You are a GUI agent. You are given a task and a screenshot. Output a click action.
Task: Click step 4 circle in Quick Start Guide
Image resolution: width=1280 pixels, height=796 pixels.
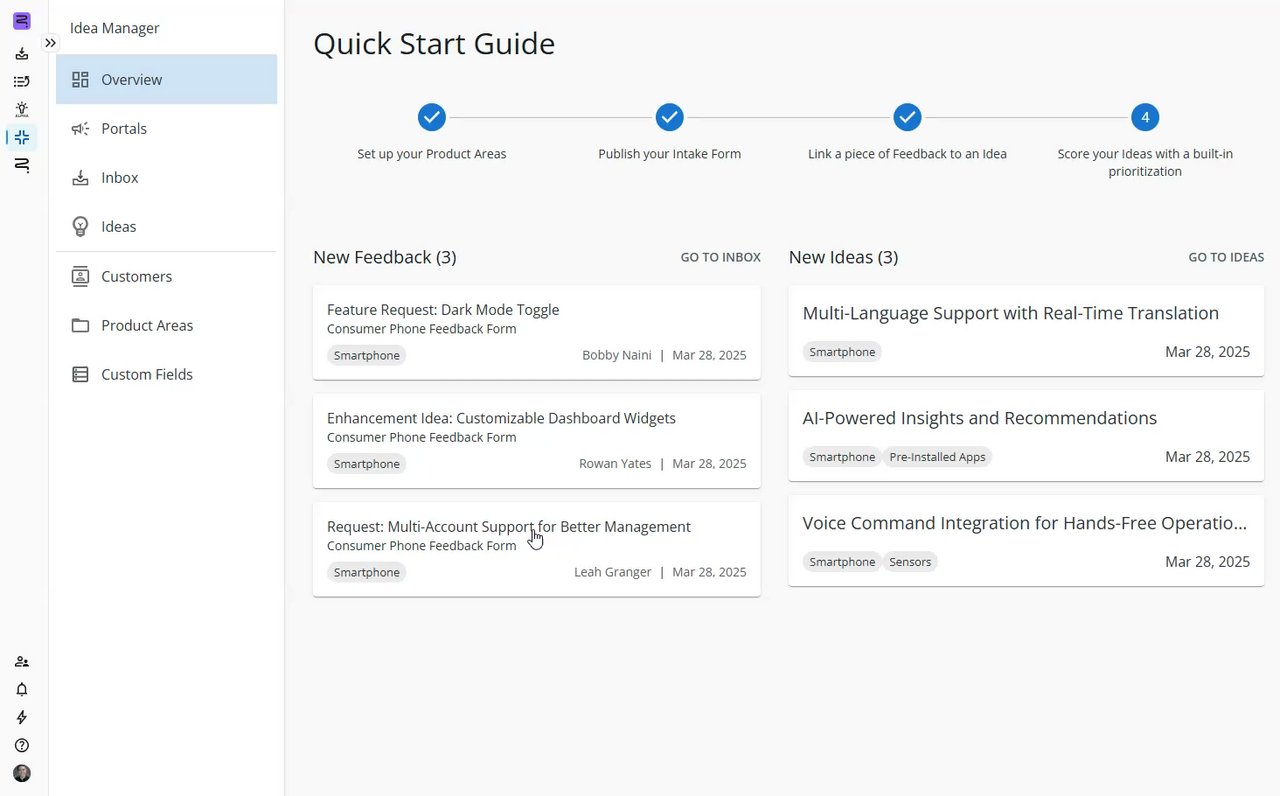[x=1145, y=118]
